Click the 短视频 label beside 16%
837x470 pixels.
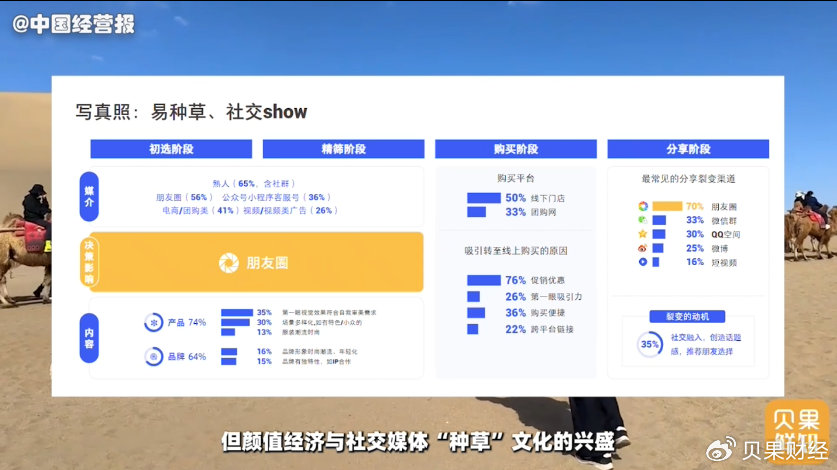pyautogui.click(x=724, y=262)
